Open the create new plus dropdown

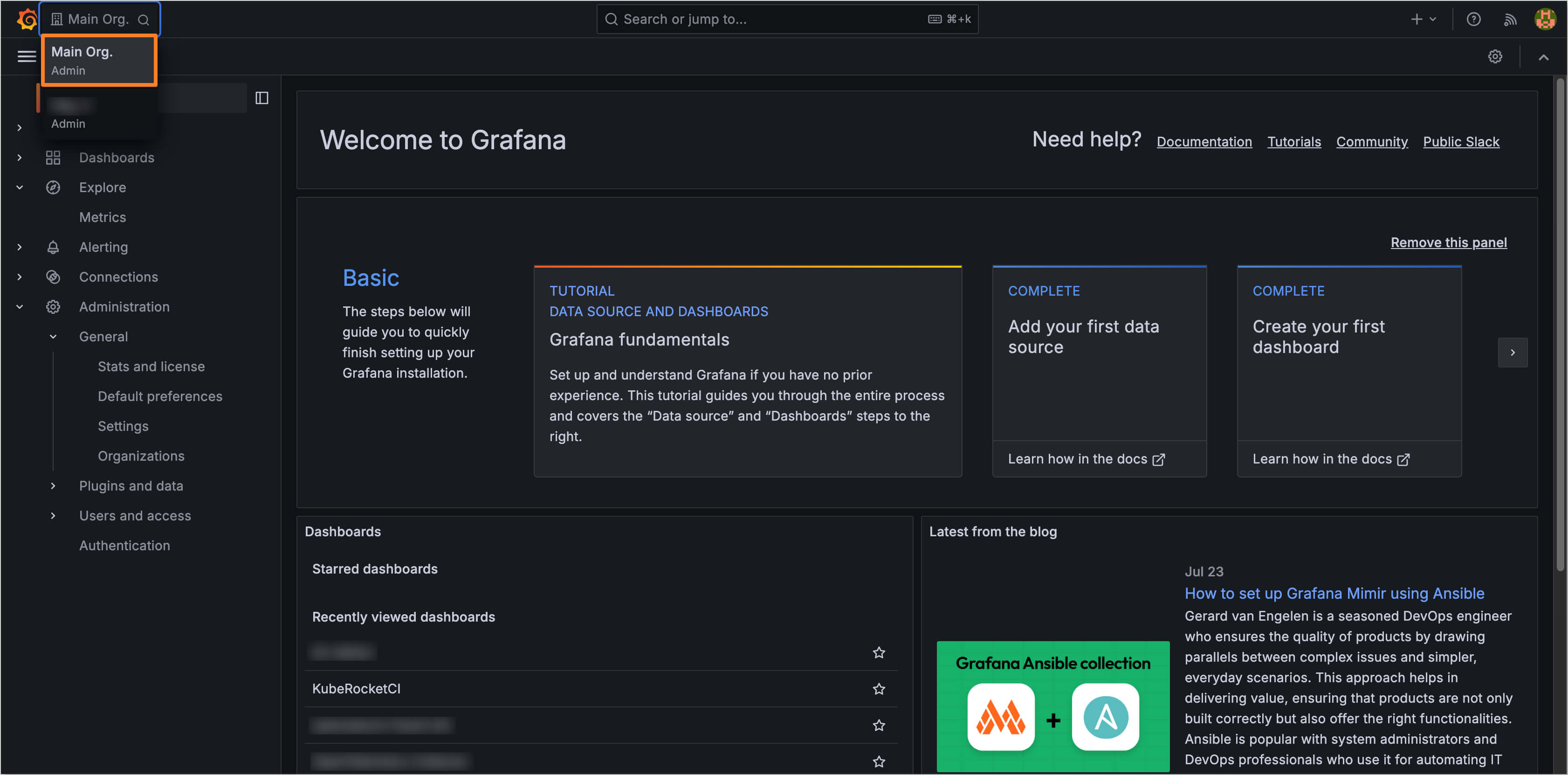click(1423, 19)
